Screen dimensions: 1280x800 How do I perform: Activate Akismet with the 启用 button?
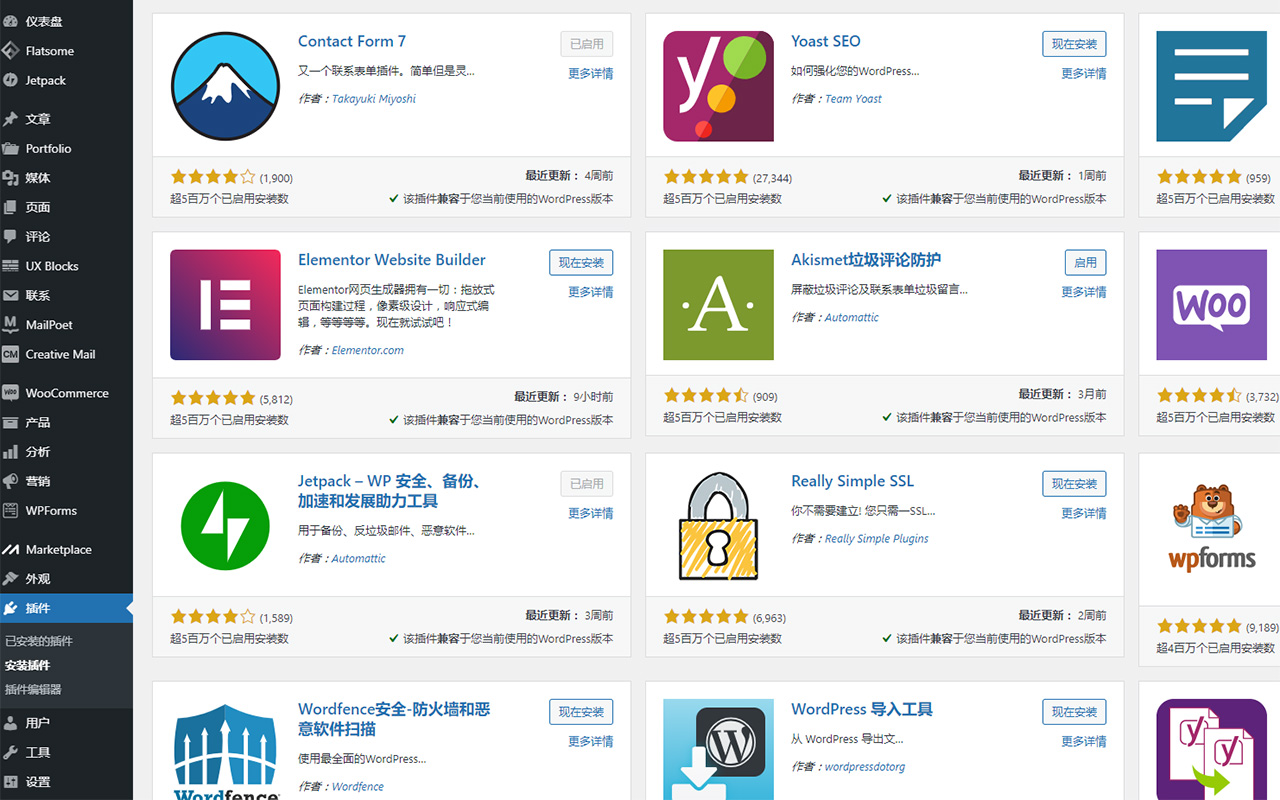tap(1085, 263)
